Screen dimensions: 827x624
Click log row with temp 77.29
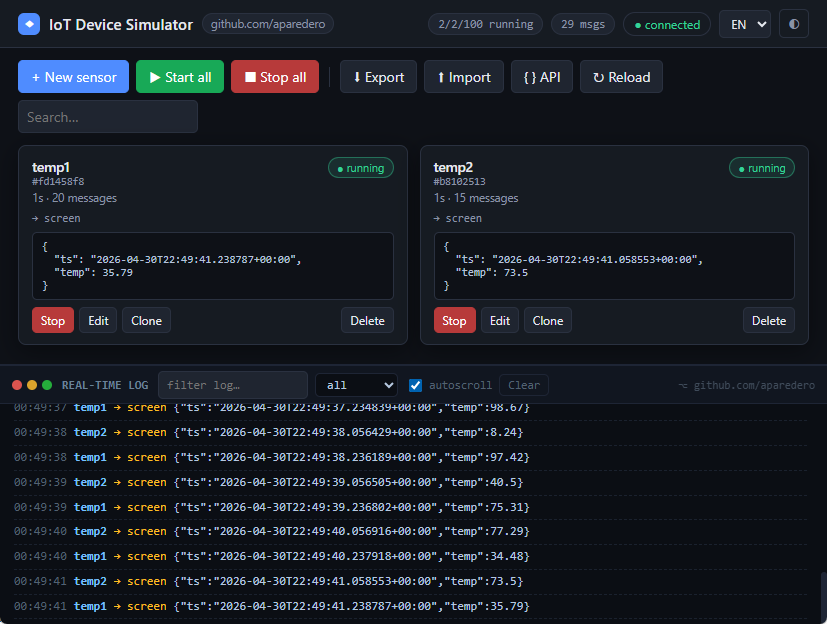(x=410, y=531)
